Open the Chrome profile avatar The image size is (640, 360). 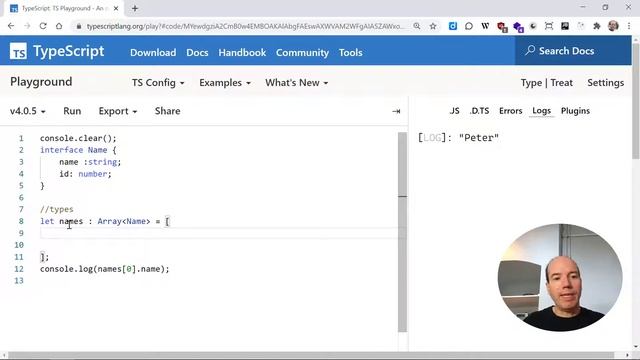click(613, 26)
